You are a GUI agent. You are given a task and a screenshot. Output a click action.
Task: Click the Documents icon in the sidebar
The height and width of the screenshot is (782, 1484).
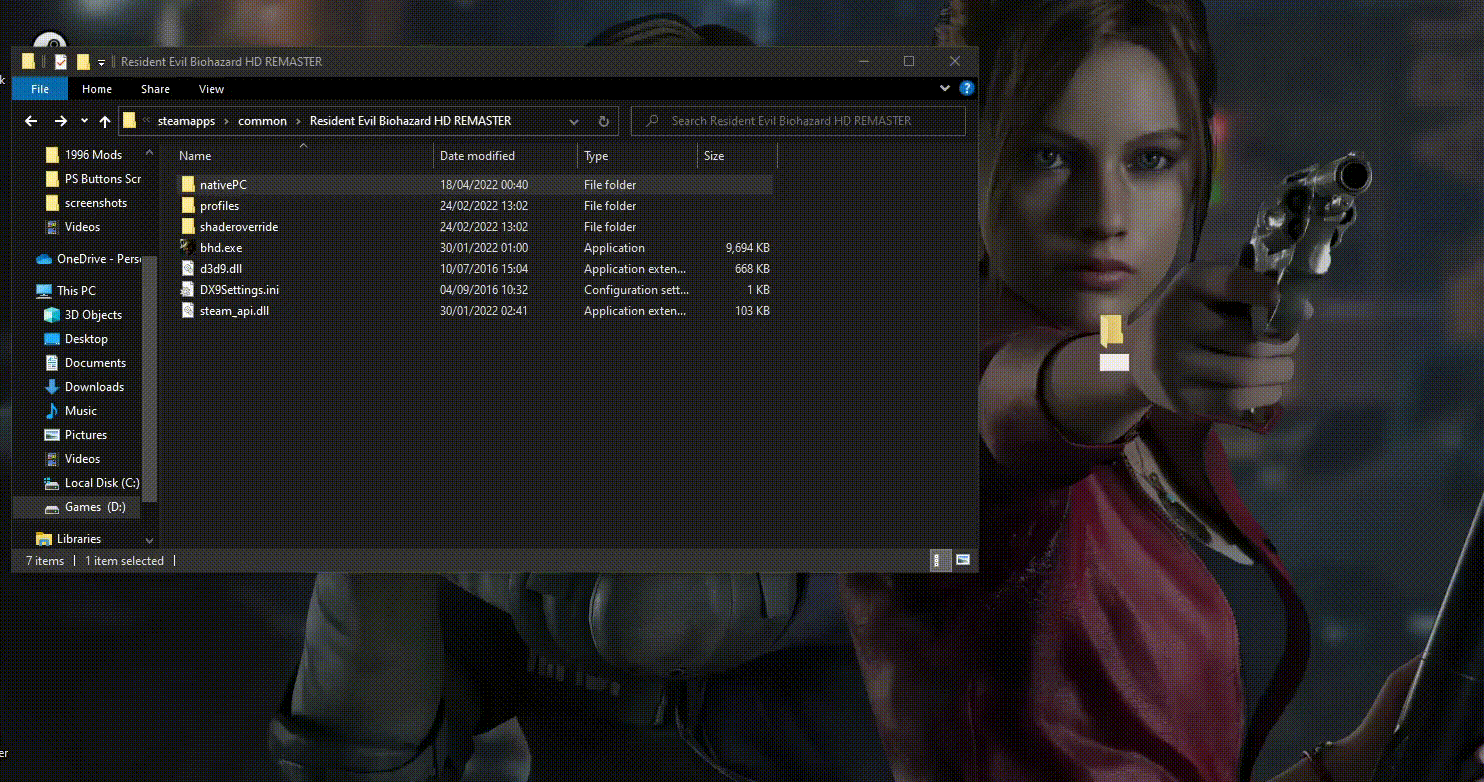point(53,363)
